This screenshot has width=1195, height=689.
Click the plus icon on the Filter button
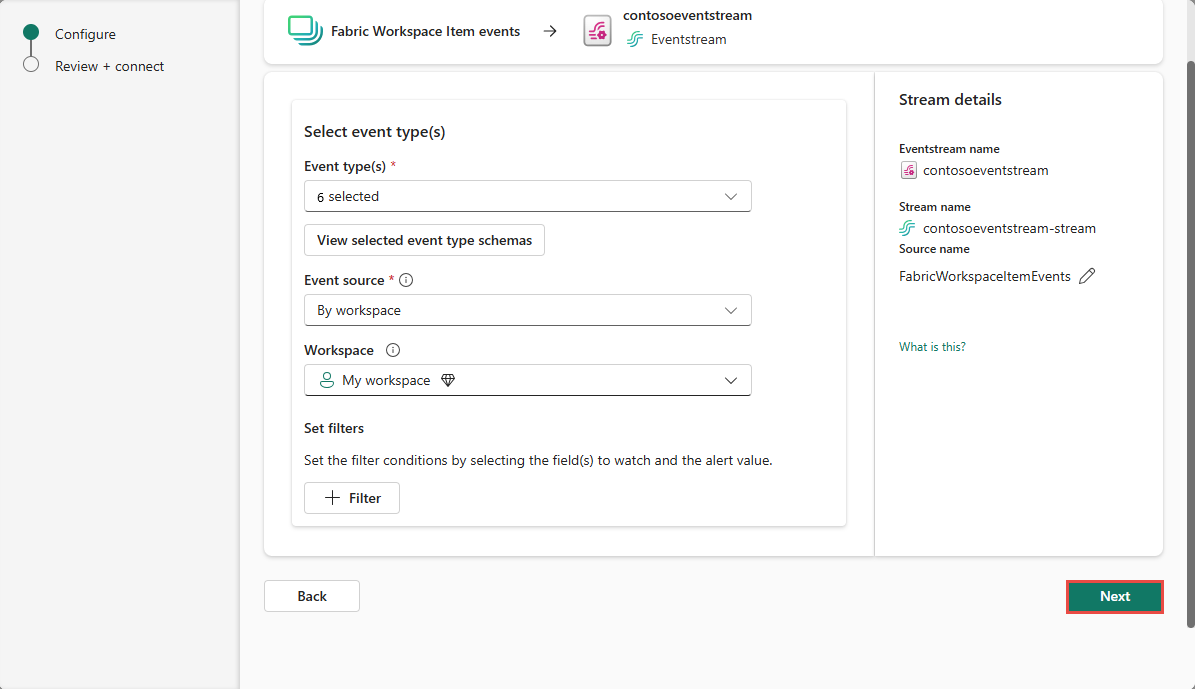coord(332,498)
